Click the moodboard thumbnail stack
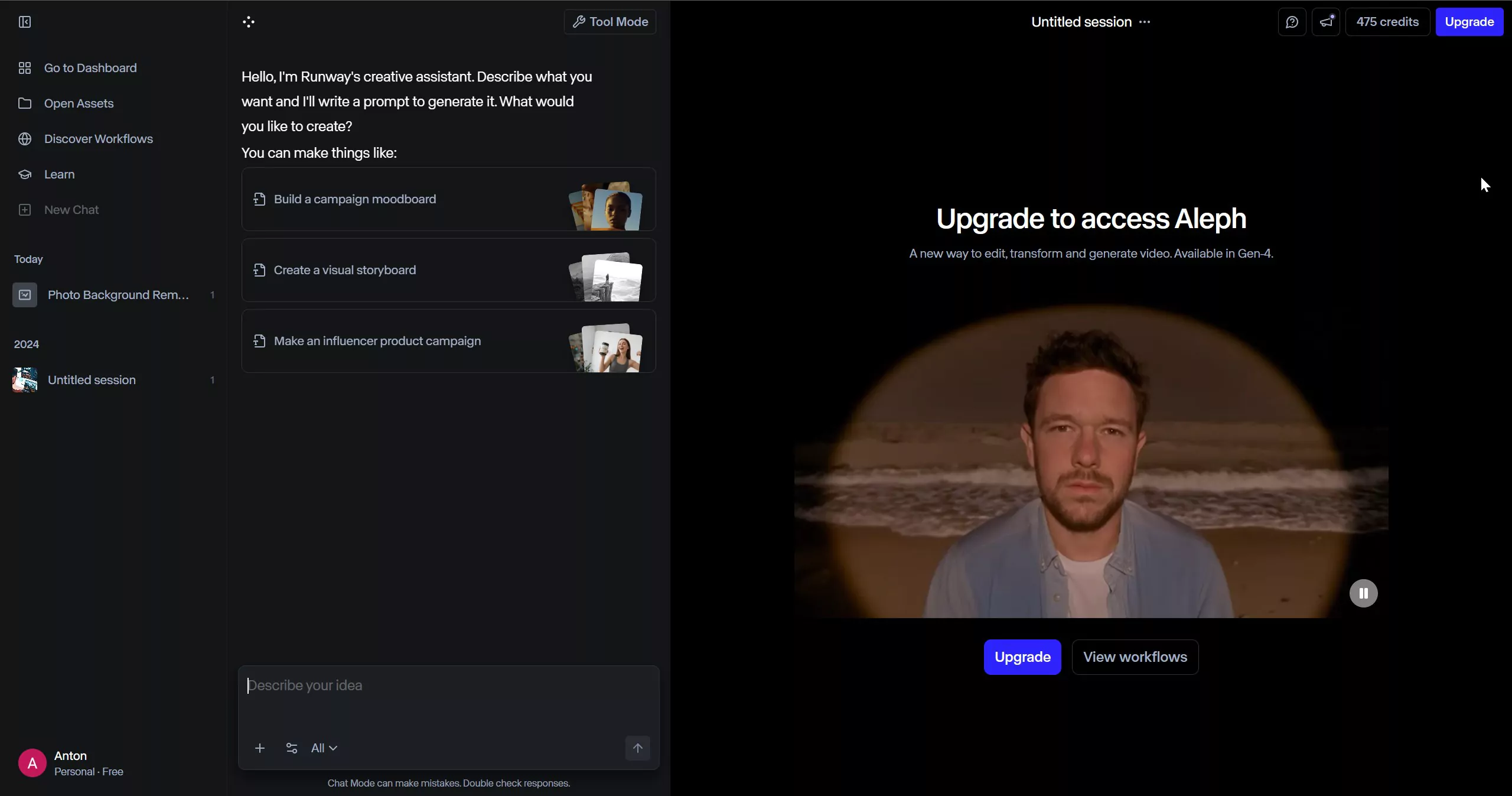 click(605, 206)
